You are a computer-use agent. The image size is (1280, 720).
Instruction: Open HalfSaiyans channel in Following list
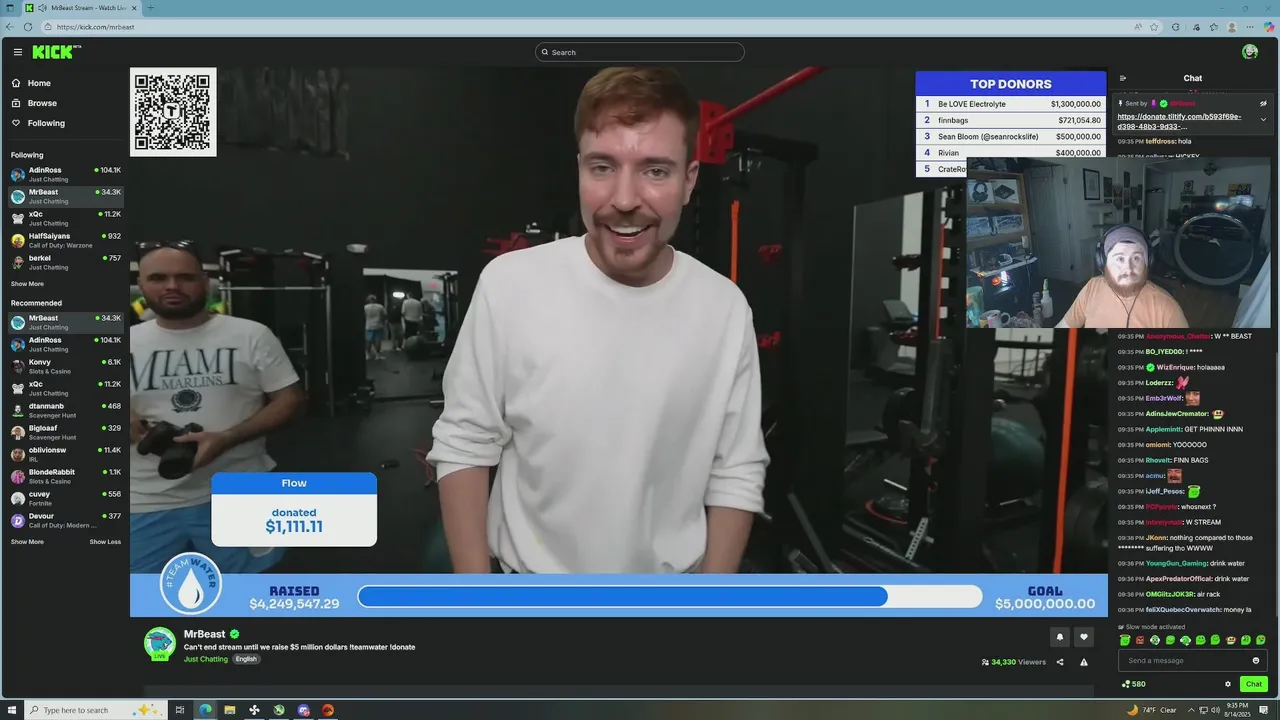[66, 240]
